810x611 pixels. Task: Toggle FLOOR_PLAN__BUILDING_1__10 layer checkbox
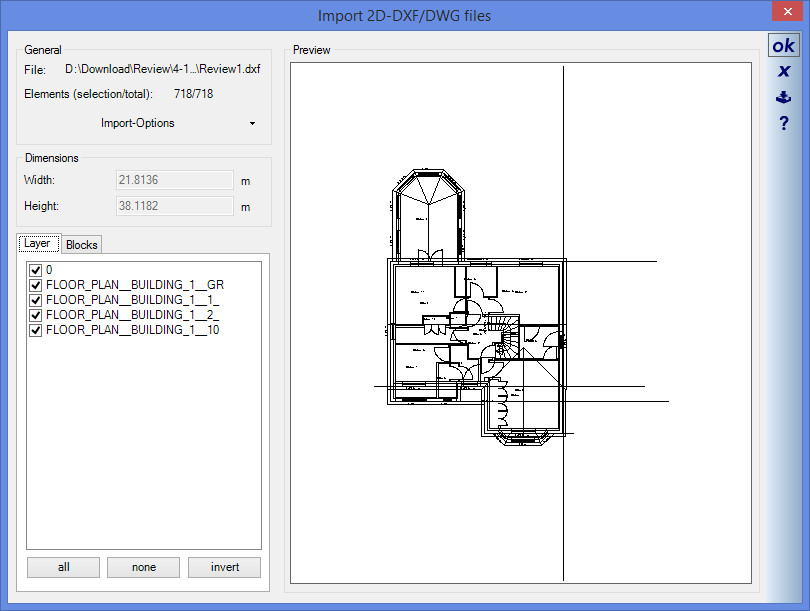click(x=35, y=330)
